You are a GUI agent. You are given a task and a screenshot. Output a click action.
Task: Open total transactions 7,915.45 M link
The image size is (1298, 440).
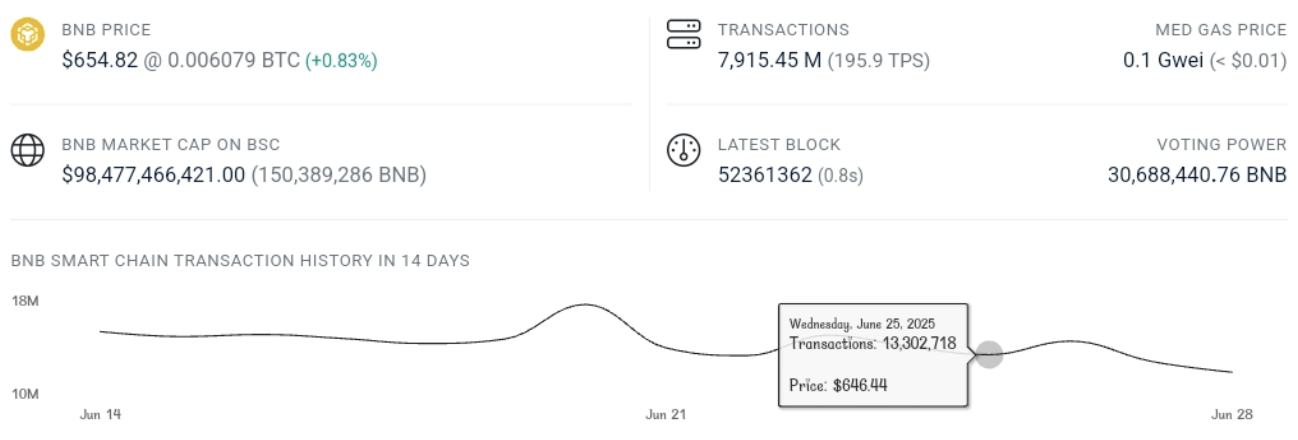(770, 60)
